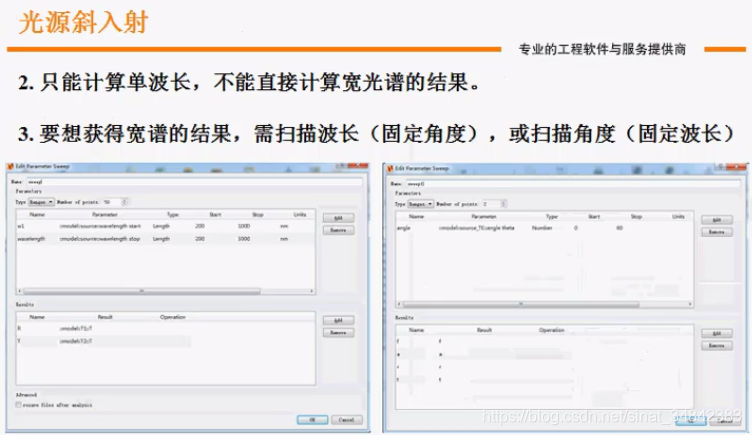Click the slide title '光源斜入射'
This screenshot has width=752, height=435.
pyautogui.click(x=83, y=23)
